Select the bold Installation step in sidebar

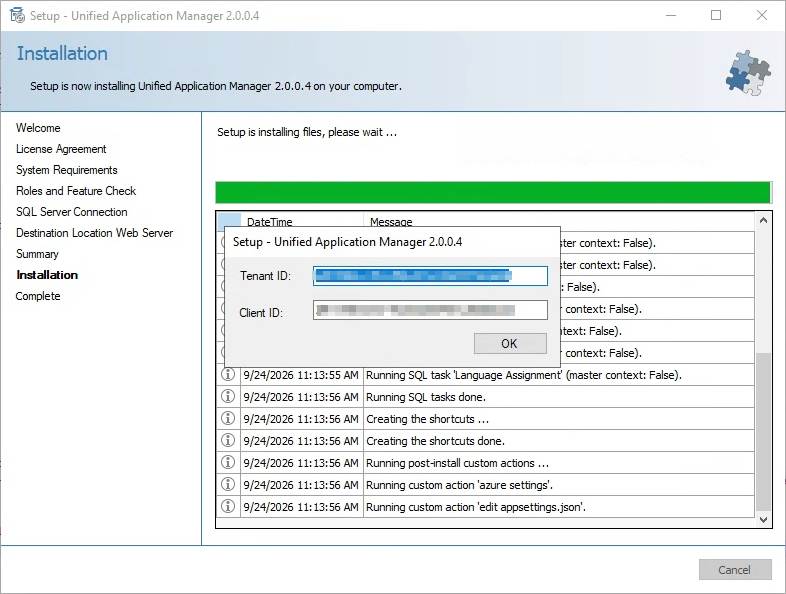[x=47, y=275]
